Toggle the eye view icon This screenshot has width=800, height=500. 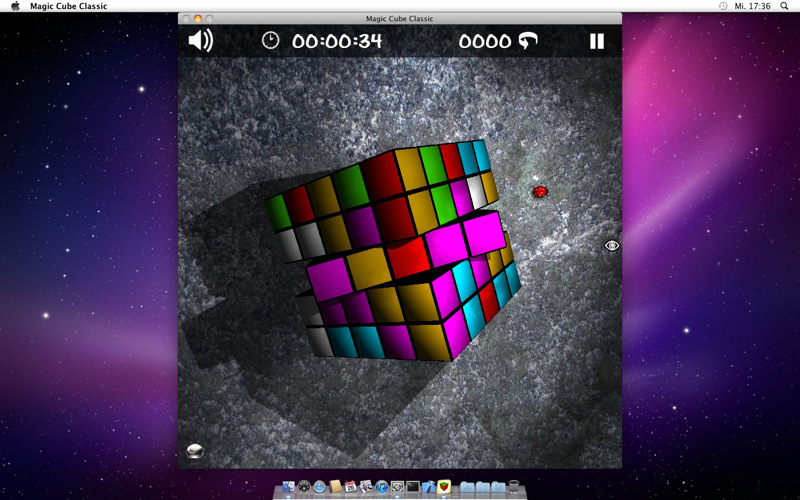coord(612,246)
